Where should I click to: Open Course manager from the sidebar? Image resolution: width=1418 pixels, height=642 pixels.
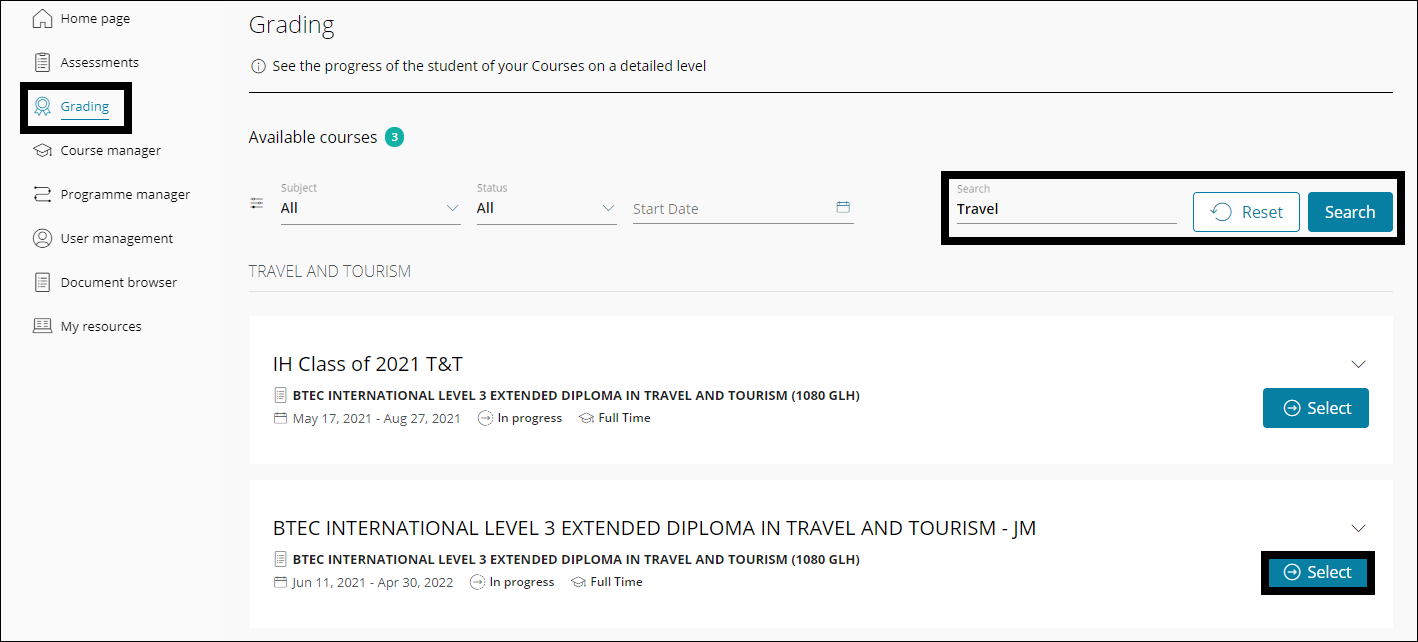tap(110, 151)
